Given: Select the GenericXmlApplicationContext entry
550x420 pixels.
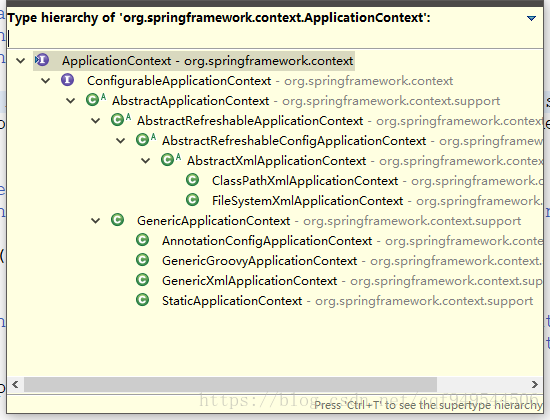Looking at the screenshot, I should [x=352, y=281].
